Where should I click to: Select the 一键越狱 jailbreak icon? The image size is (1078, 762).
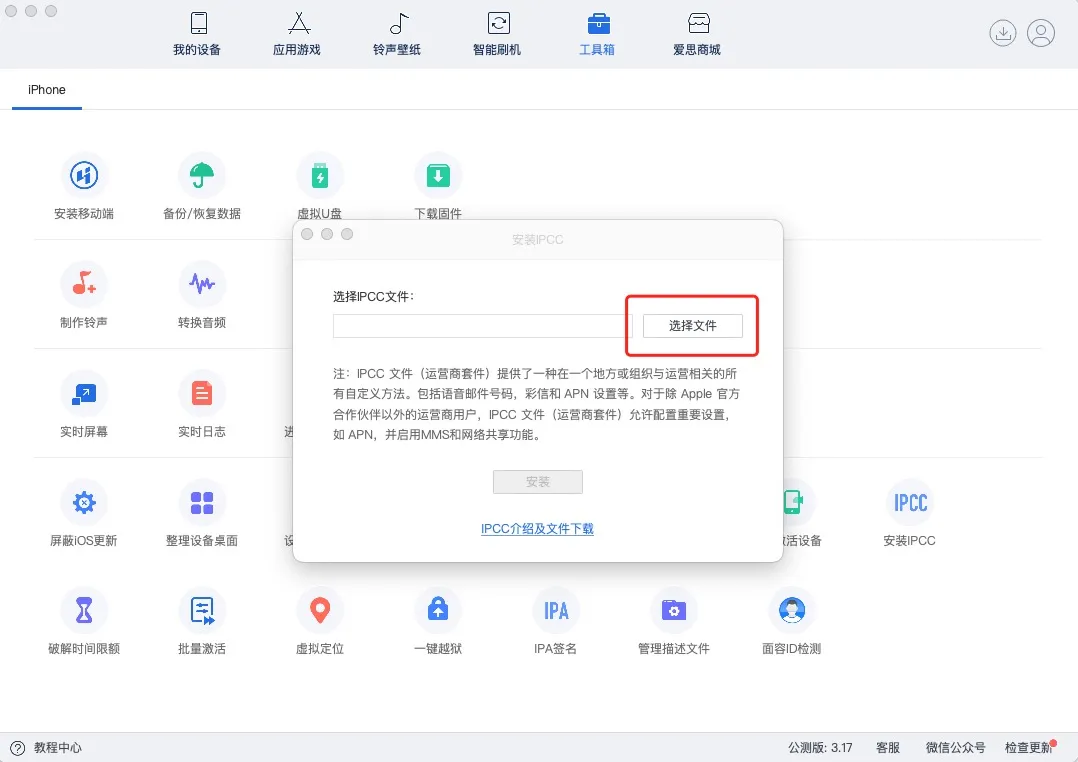pyautogui.click(x=438, y=610)
